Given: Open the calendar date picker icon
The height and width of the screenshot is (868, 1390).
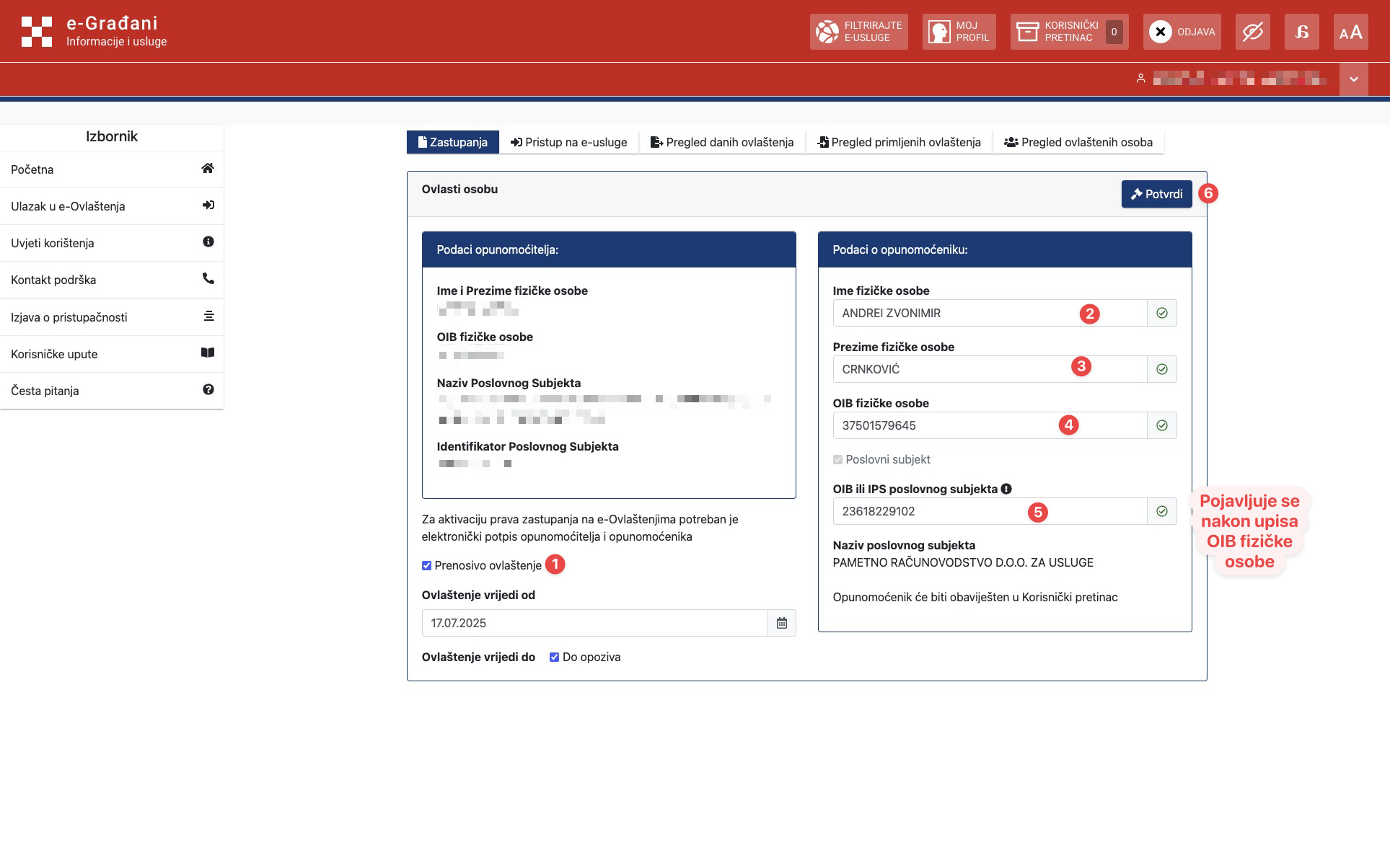Looking at the screenshot, I should pyautogui.click(x=782, y=623).
